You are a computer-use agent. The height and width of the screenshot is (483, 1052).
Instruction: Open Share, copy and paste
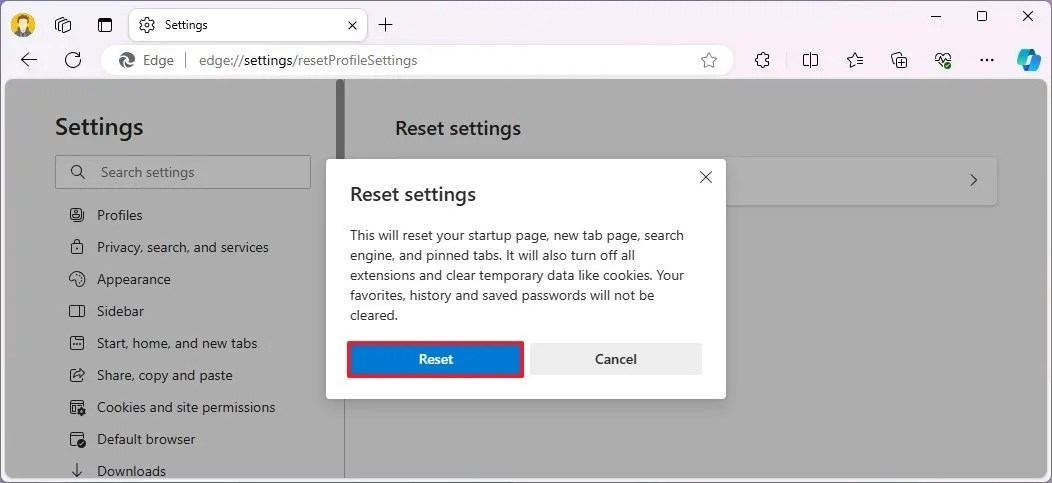(151, 376)
